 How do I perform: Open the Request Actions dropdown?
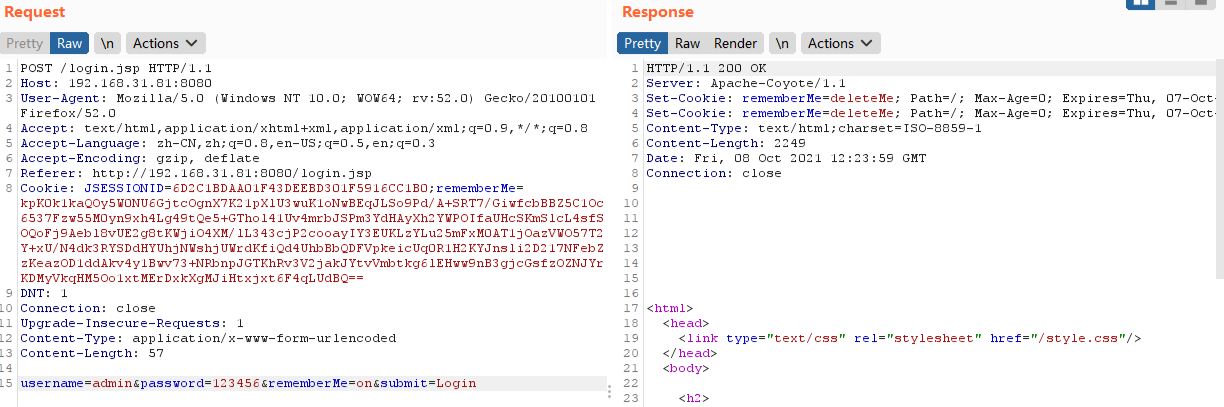tap(165, 43)
